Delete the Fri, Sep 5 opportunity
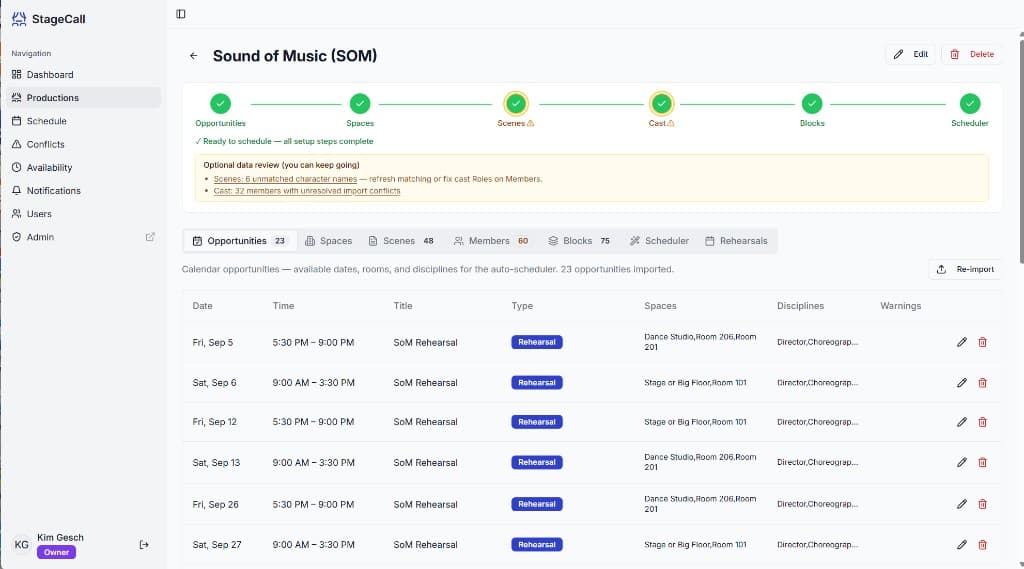 click(x=982, y=342)
